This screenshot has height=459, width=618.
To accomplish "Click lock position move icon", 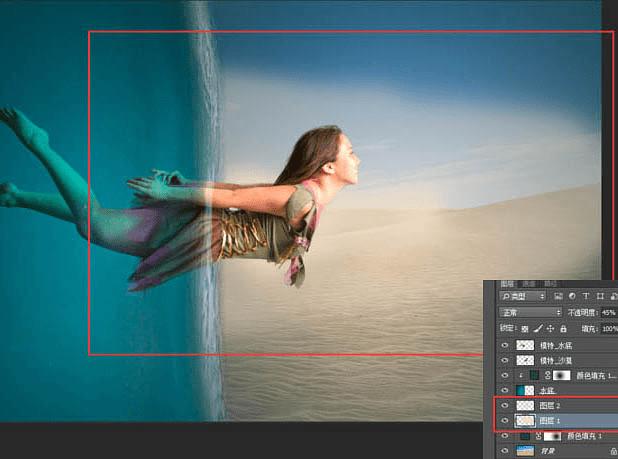I will tap(550, 328).
